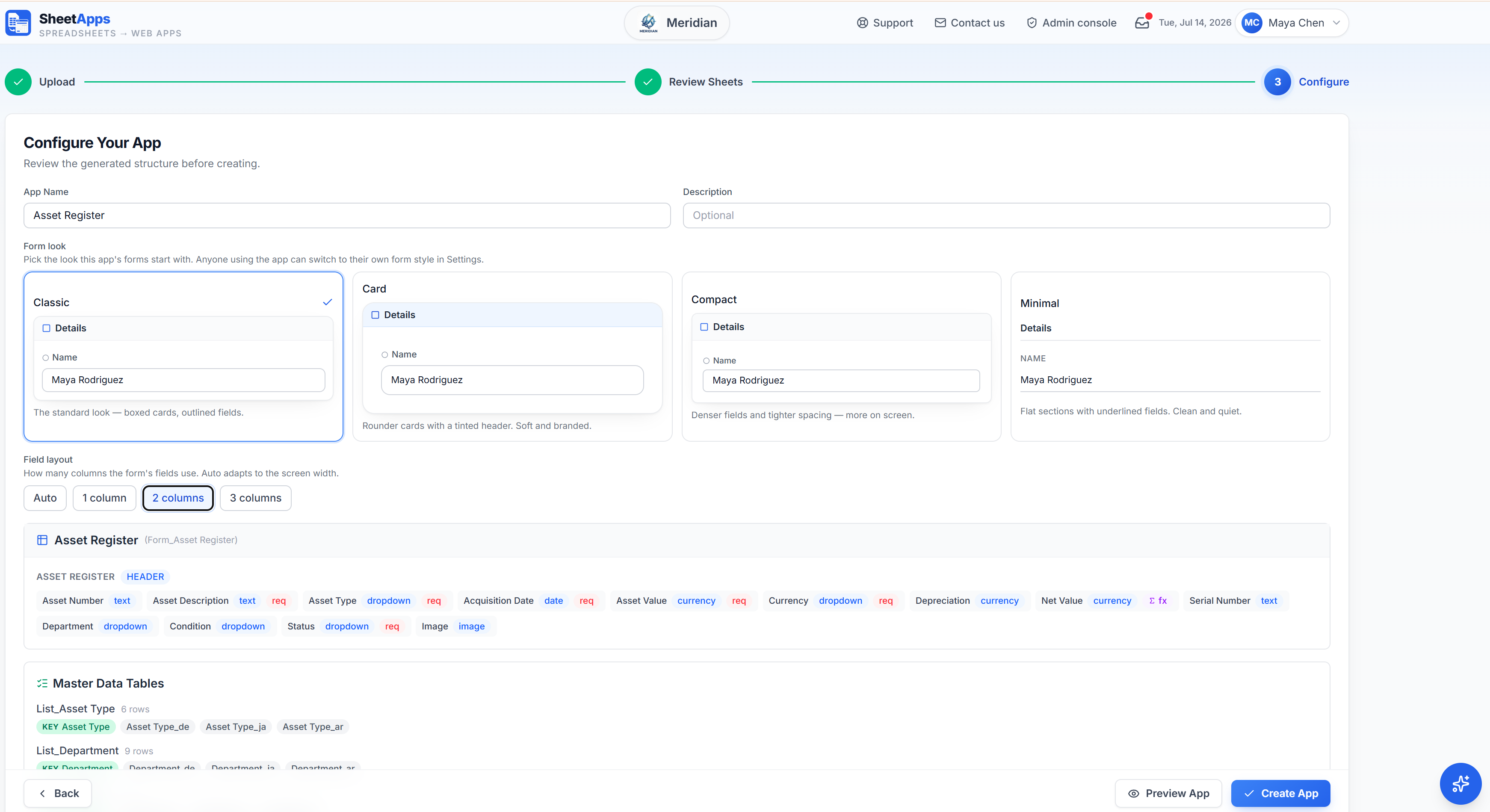Click the Configure step label
Viewport: 1490px width, 812px height.
1323,82
